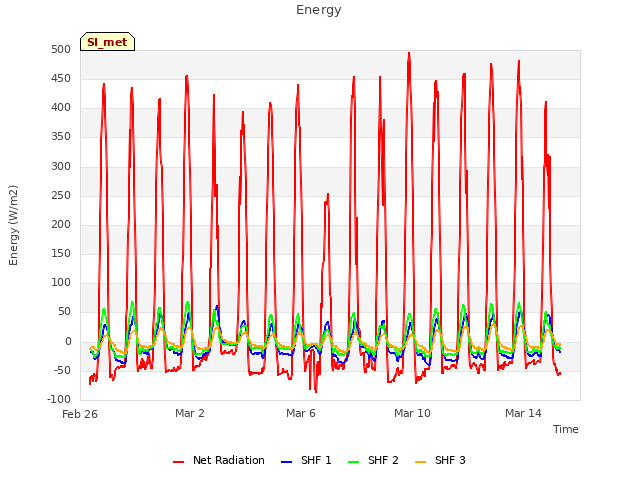Click the blue SHF 1 legend swatch
The height and width of the screenshot is (480, 640).
287,462
